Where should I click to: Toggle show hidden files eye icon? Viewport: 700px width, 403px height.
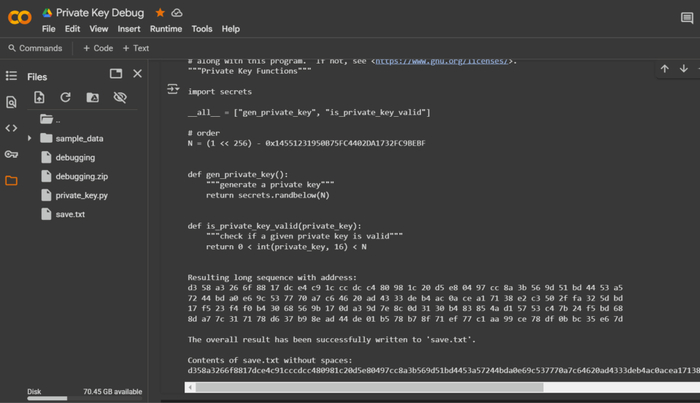(x=120, y=98)
